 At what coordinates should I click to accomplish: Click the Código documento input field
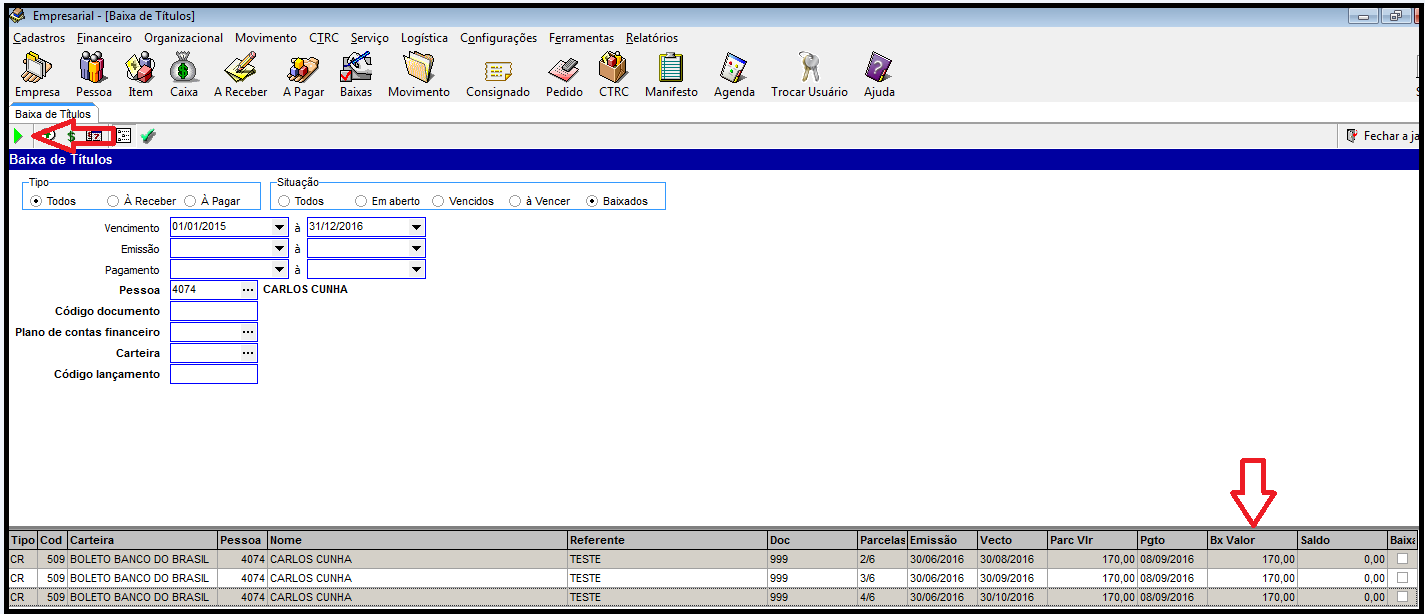(213, 311)
